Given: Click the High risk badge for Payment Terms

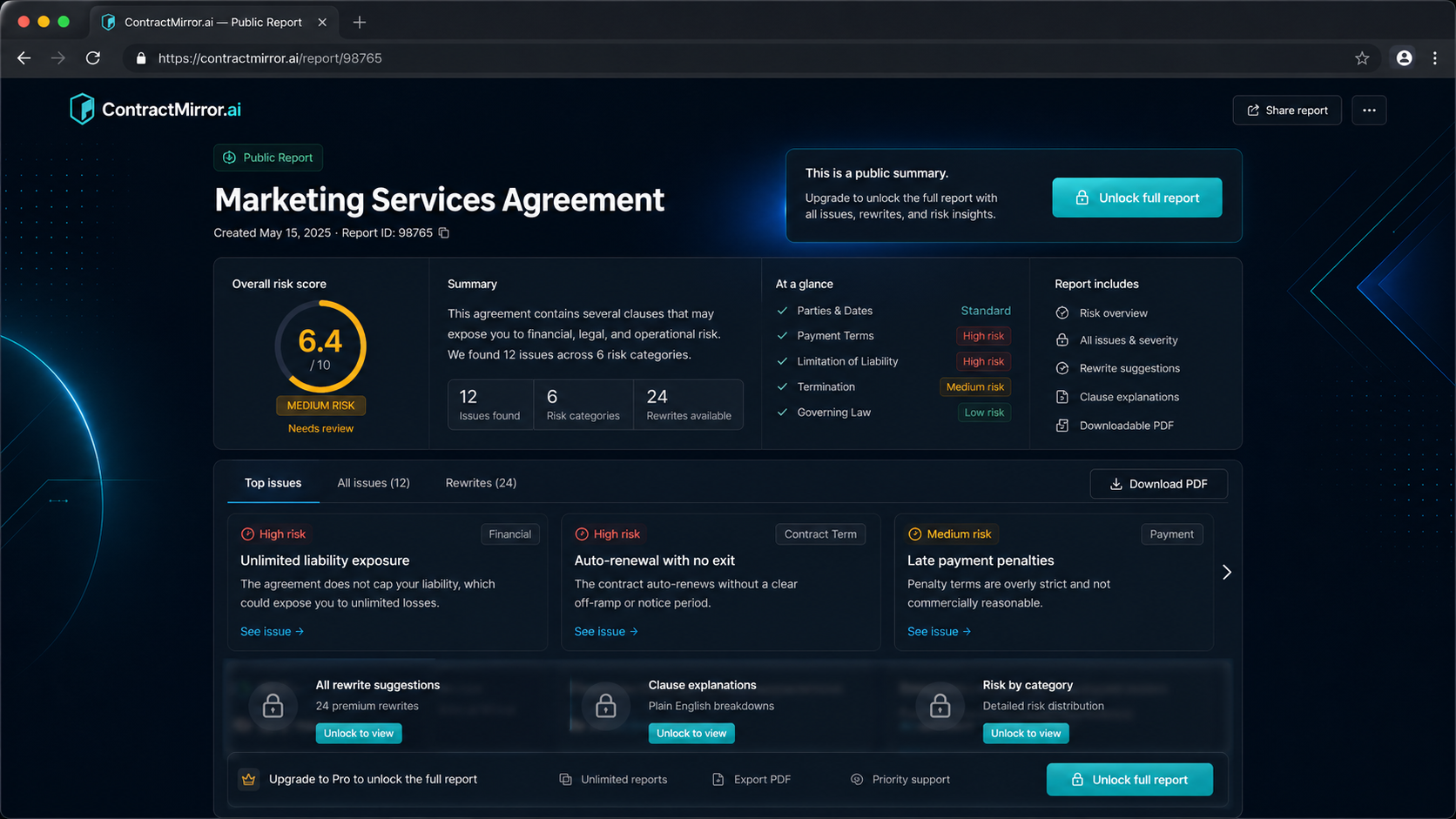Looking at the screenshot, I should click(983, 336).
